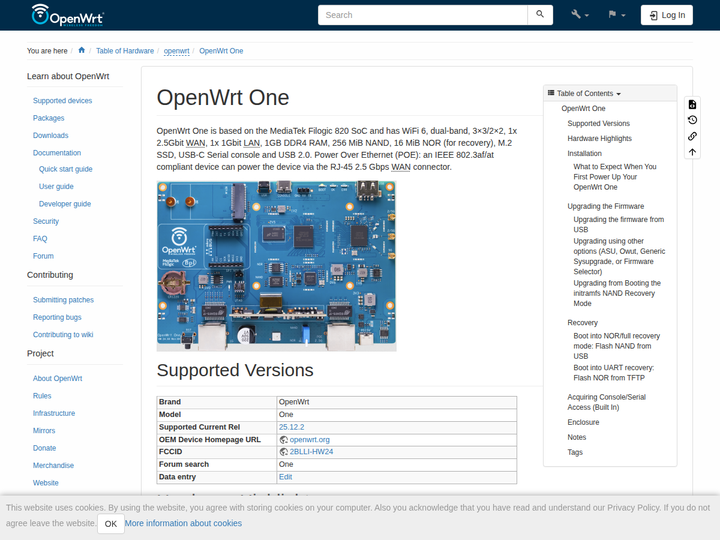720x540 pixels.
Task: Open Rules sidebar link
Action: (x=42, y=396)
